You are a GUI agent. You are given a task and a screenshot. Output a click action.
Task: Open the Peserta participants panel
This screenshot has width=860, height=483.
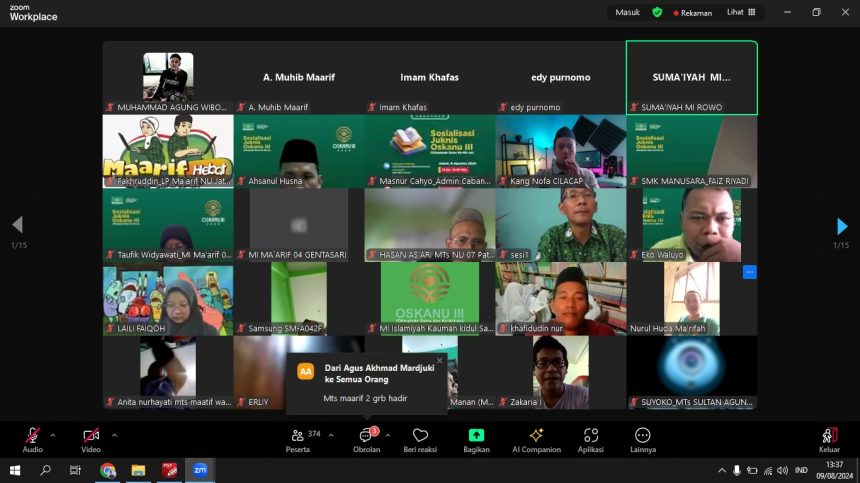pos(298,437)
